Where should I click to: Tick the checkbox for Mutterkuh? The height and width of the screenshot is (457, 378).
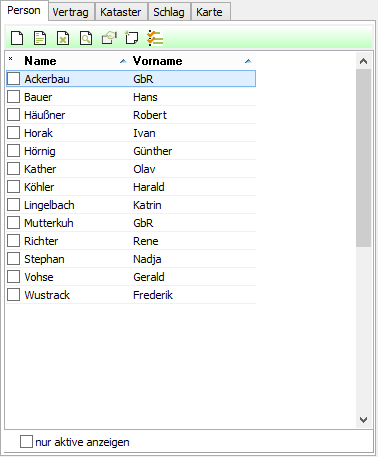click(14, 223)
